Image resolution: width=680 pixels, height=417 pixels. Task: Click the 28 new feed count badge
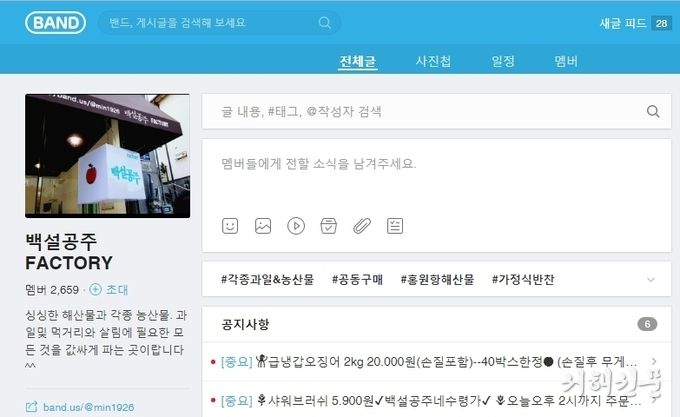661,23
